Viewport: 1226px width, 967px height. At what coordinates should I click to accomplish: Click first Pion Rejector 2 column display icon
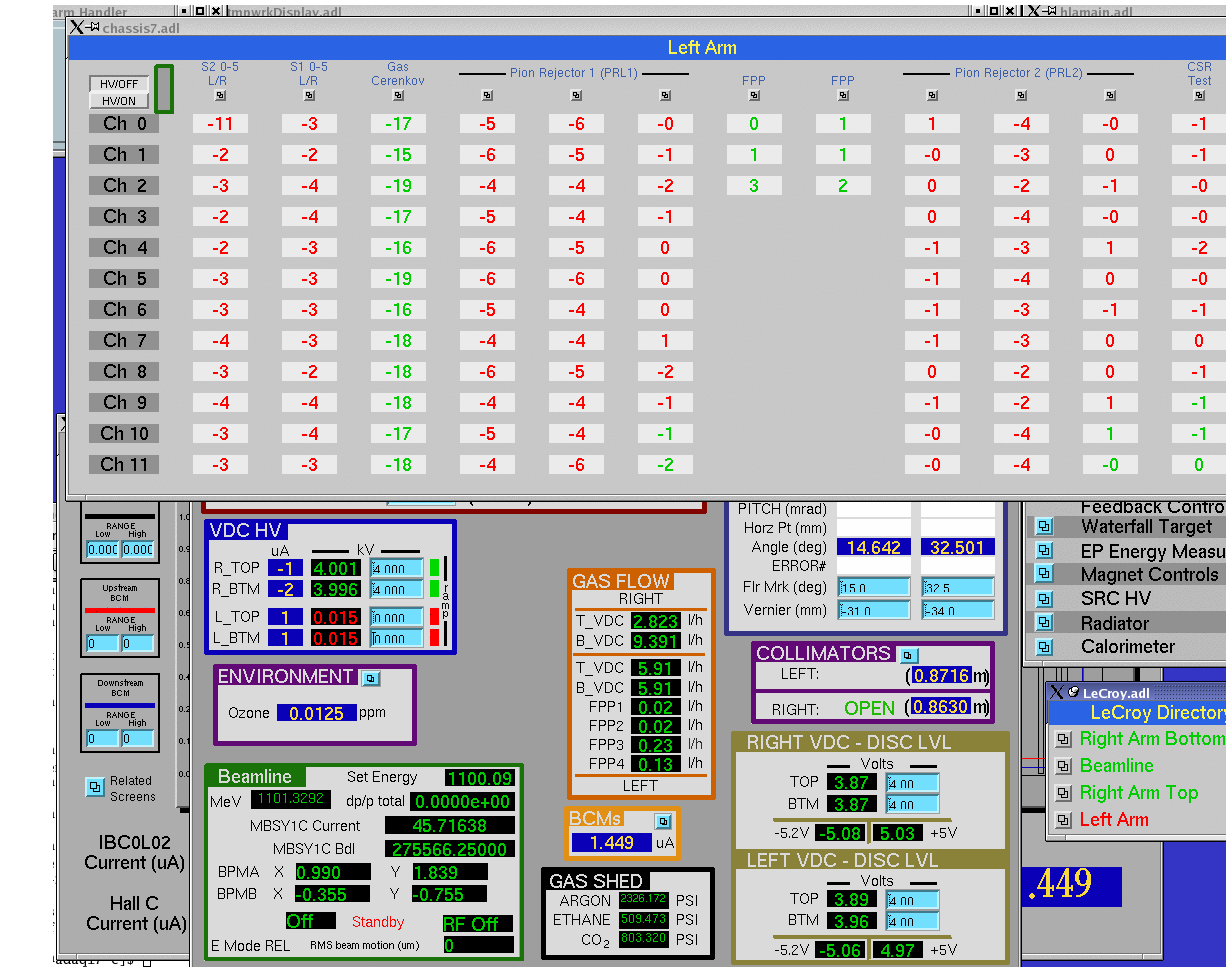[x=932, y=96]
